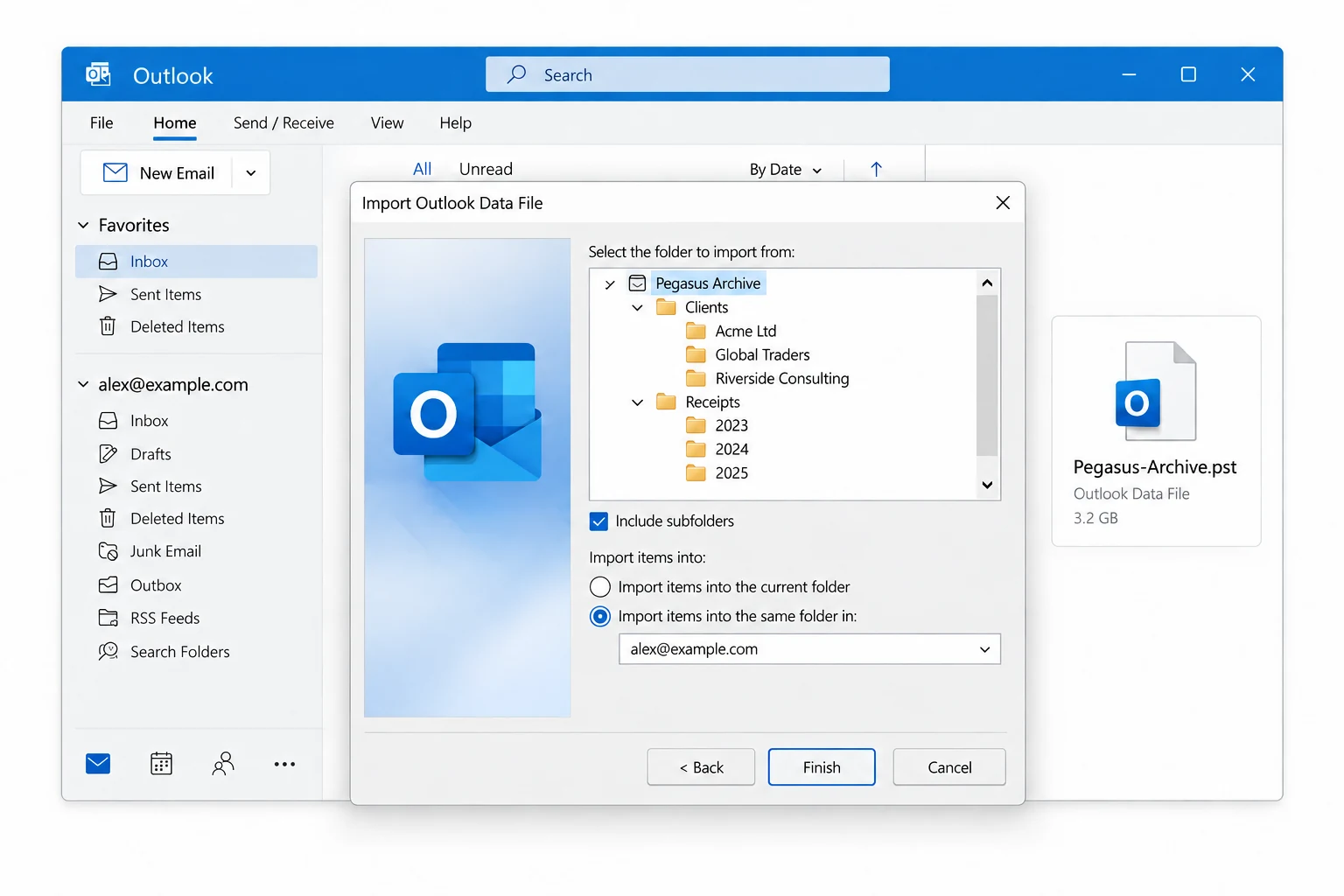Image resolution: width=1344 pixels, height=896 pixels.
Task: Cancel the Import Outlook Data File dialog
Action: click(949, 767)
